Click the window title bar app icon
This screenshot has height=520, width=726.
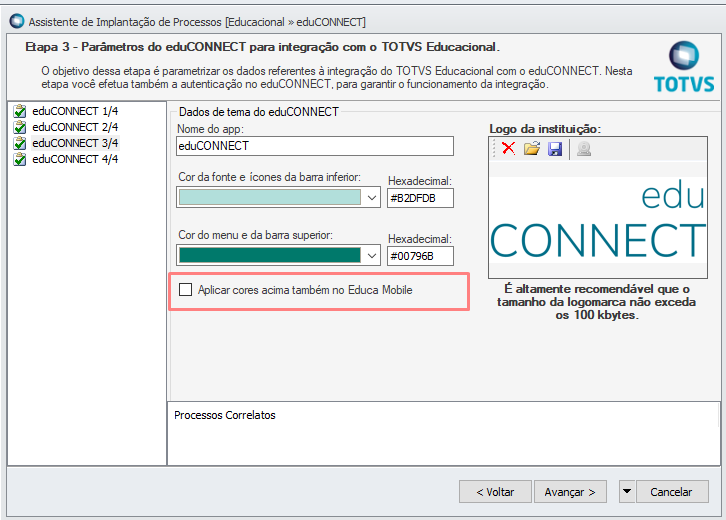pos(17,21)
